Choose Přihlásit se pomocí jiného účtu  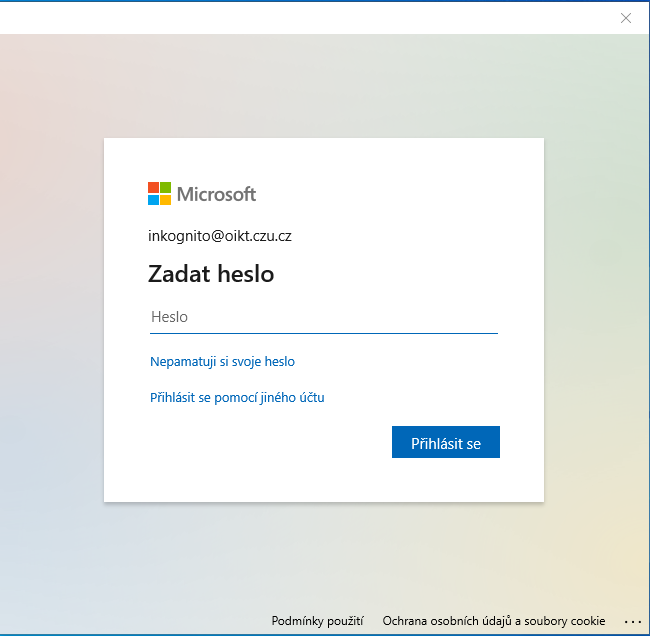[x=237, y=398]
